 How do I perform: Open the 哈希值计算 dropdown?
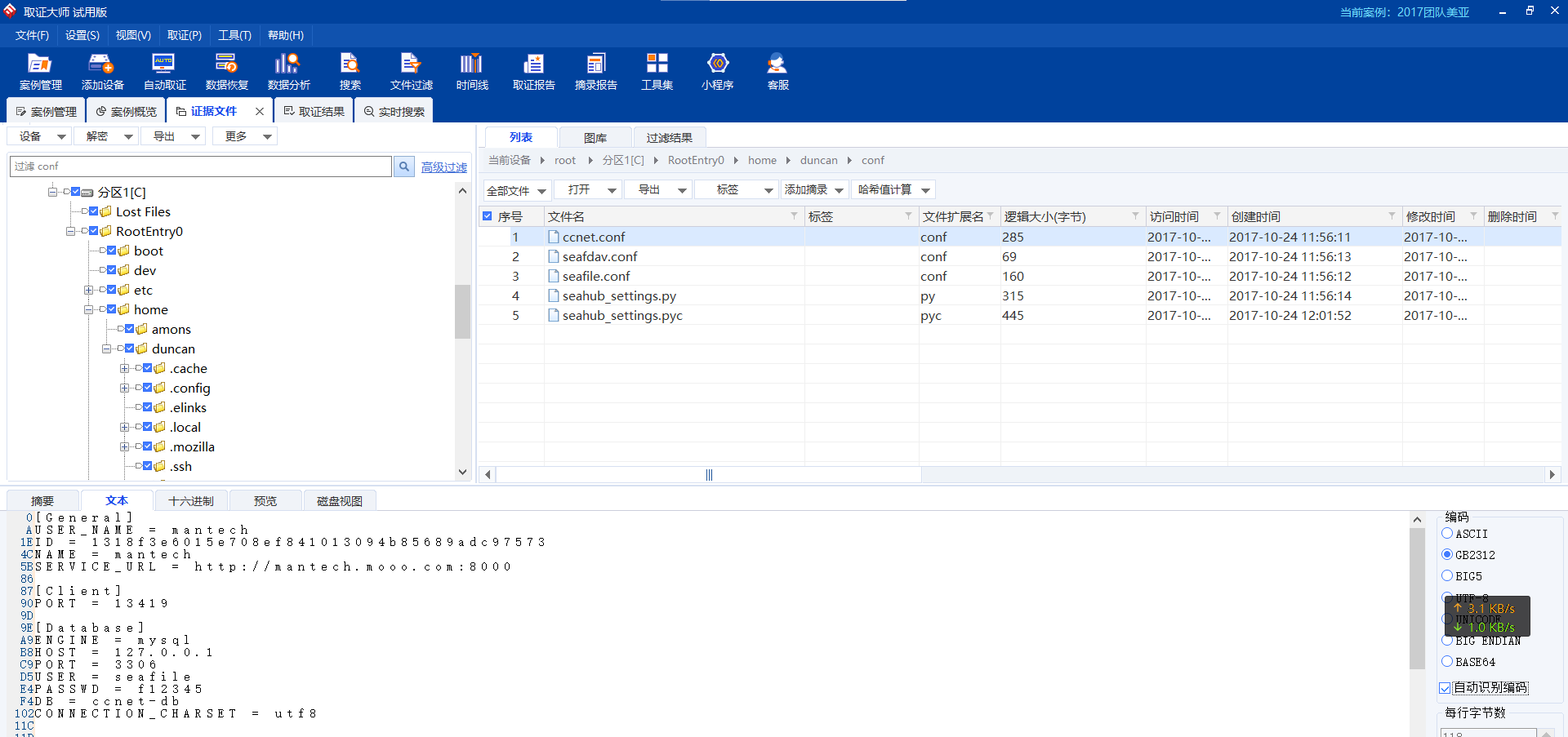(x=893, y=189)
